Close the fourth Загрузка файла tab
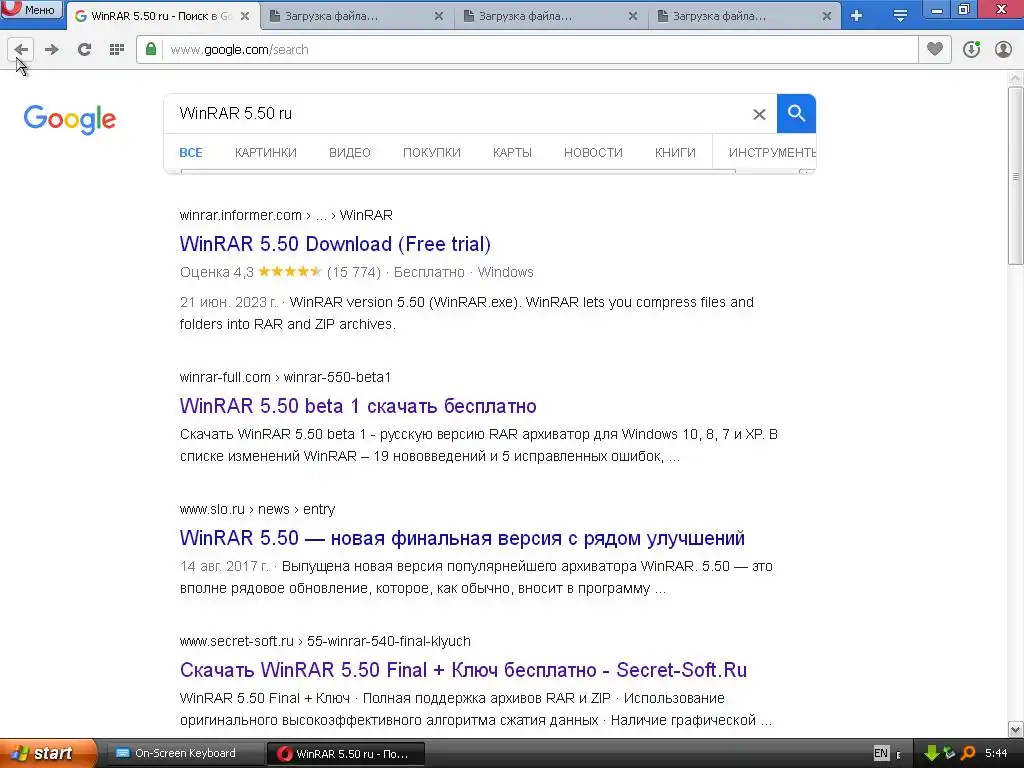This screenshot has height=768, width=1024. pyautogui.click(x=827, y=16)
